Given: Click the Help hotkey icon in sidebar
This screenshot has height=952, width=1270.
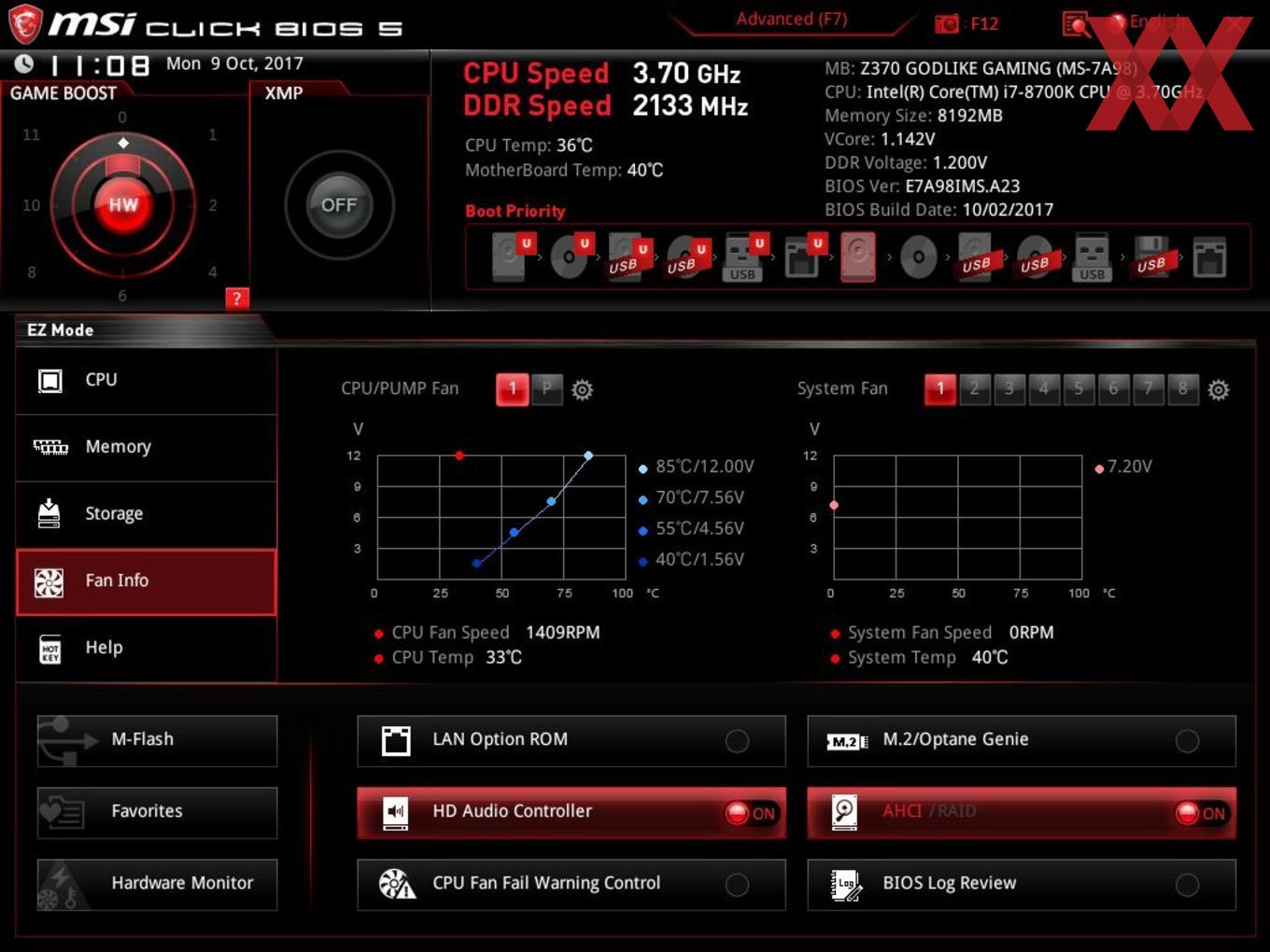Looking at the screenshot, I should pyautogui.click(x=50, y=649).
